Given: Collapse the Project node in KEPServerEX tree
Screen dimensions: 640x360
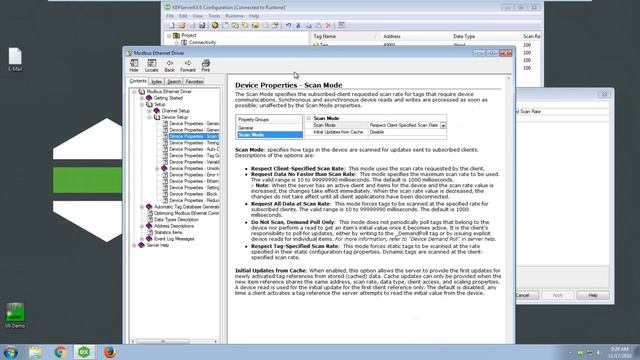Looking at the screenshot, I should point(169,36).
